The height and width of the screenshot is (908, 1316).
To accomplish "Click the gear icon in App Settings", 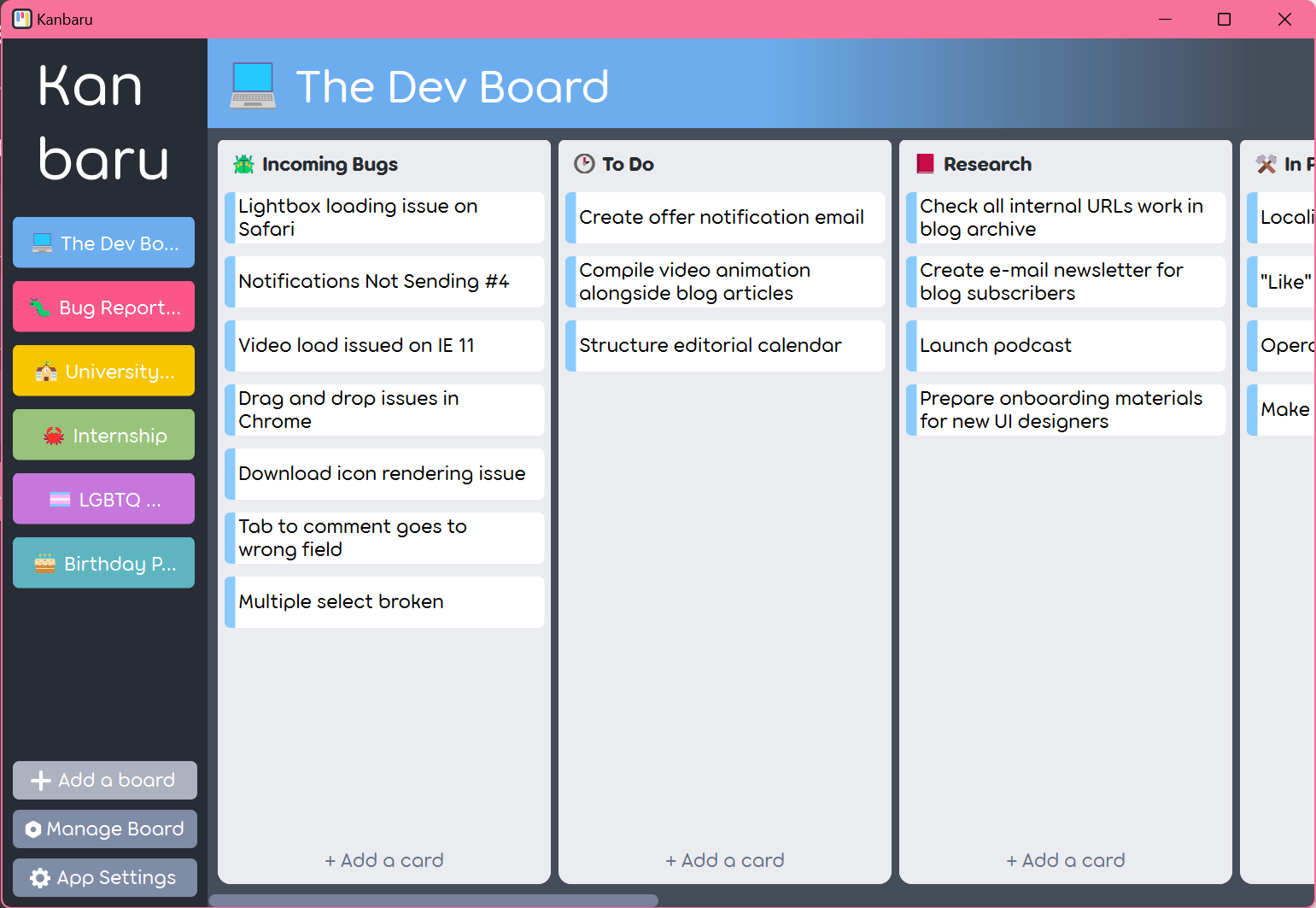I will 40,878.
